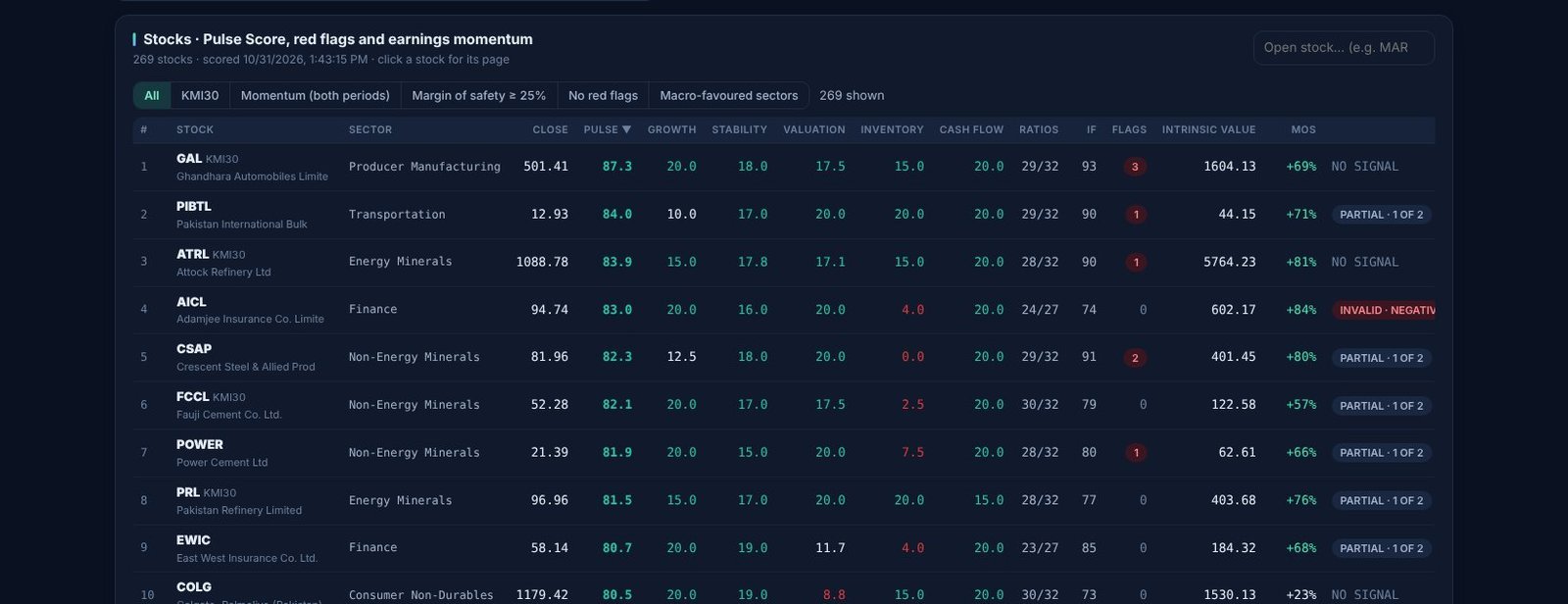Click PARTIAL 1 OF 2 badge for FCCL
Screen dimensions: 1568x604
1381,405
